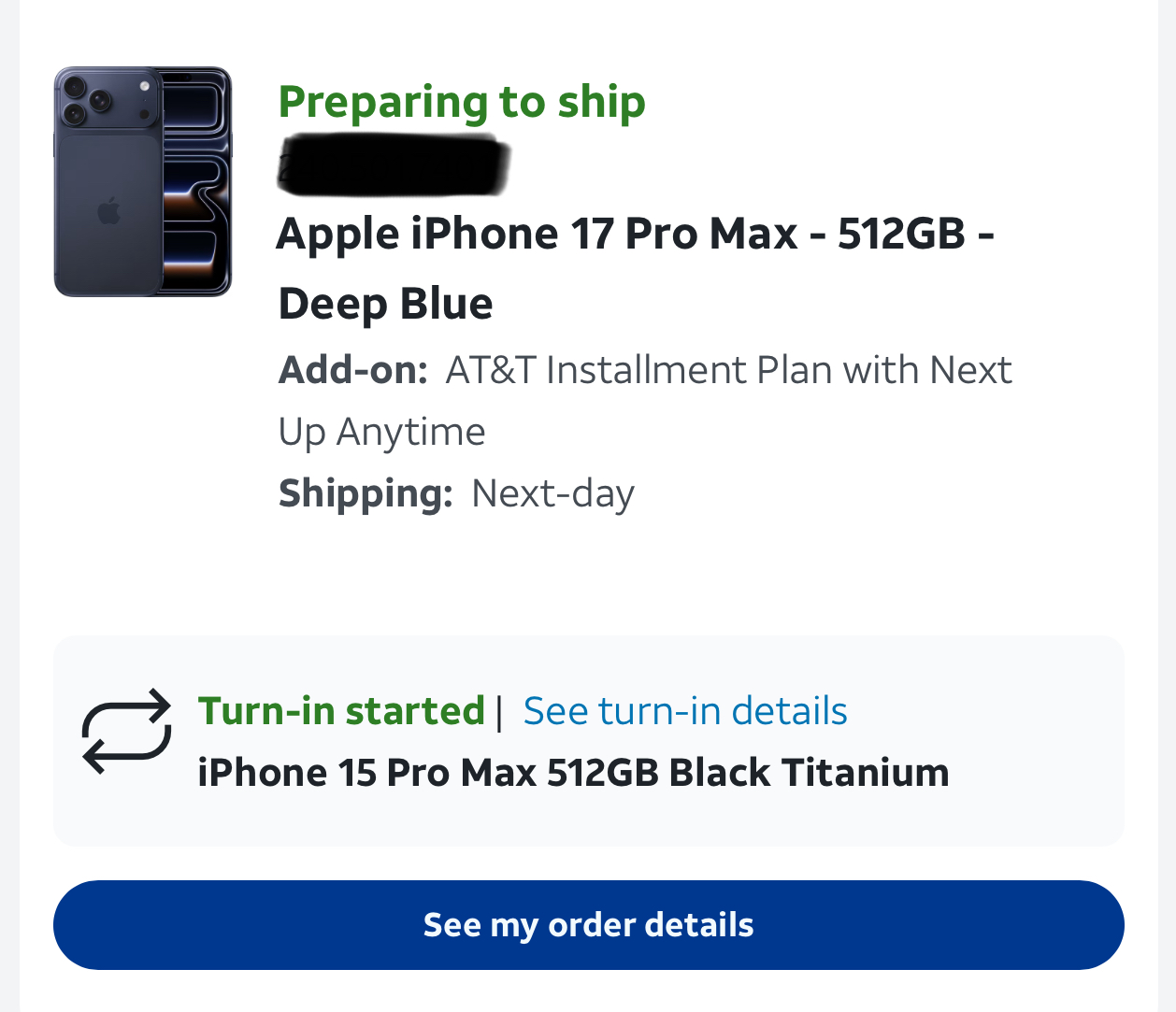Click the blacked-out order number
The image size is (1176, 1012).
point(394,165)
